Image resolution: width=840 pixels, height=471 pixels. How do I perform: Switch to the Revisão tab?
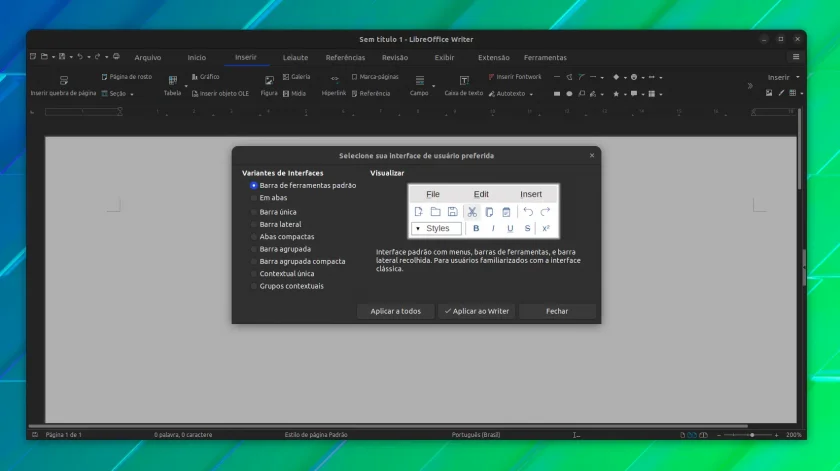click(395, 57)
